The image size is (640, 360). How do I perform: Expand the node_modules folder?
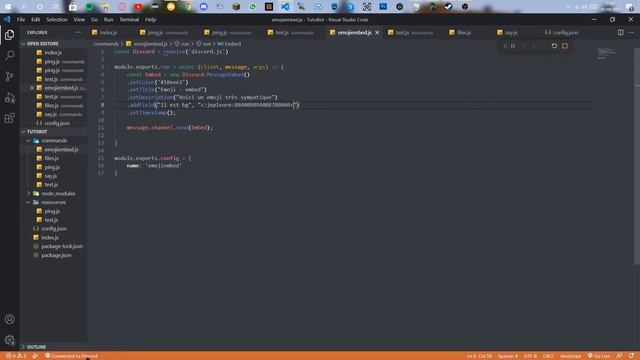pyautogui.click(x=58, y=193)
